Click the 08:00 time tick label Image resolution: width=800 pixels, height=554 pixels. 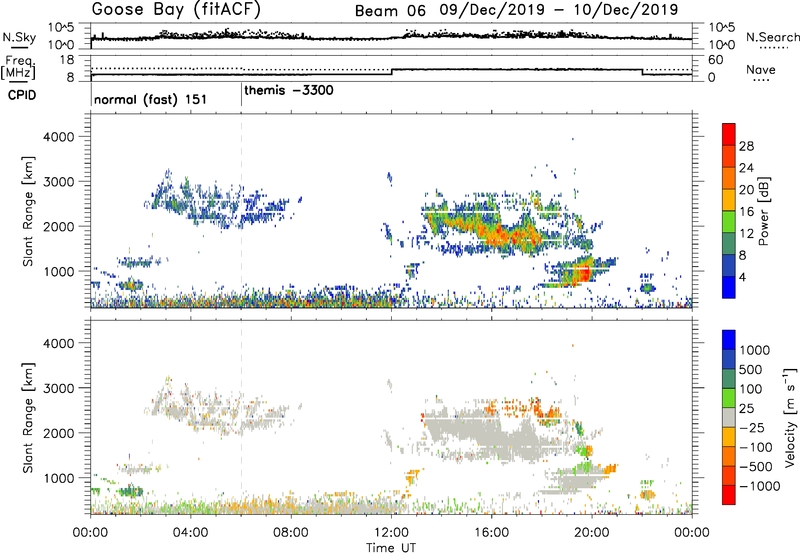(x=291, y=533)
